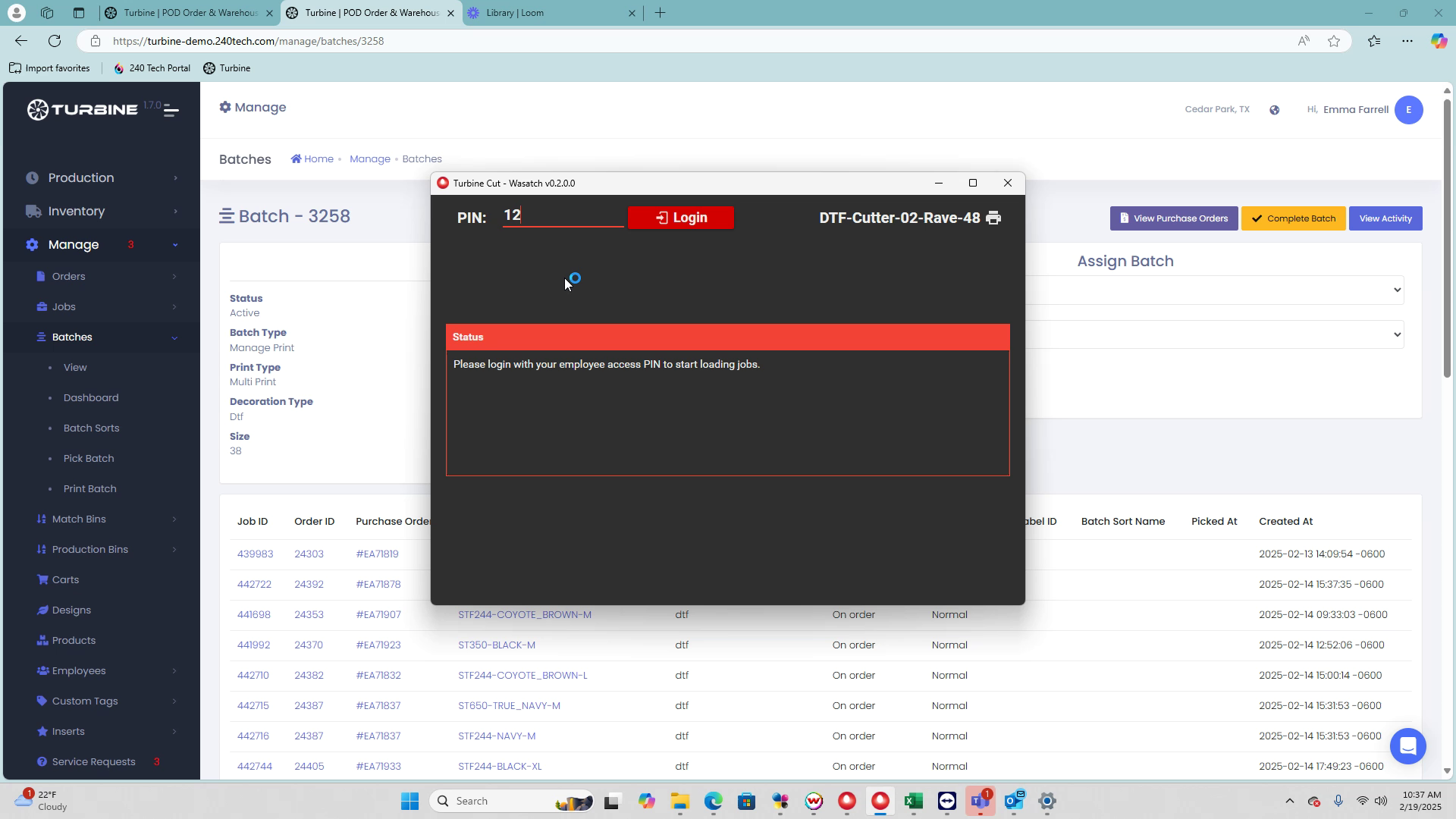Expand the Employees menu chevron

pos(174,671)
